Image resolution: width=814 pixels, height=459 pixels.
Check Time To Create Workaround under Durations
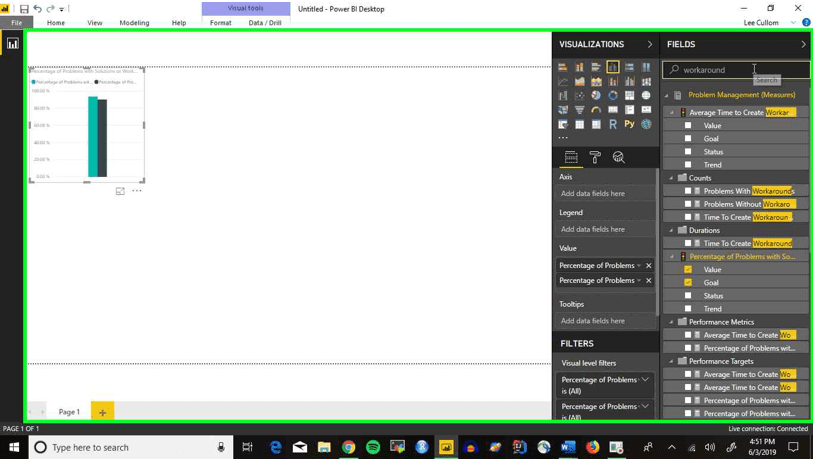coord(688,243)
